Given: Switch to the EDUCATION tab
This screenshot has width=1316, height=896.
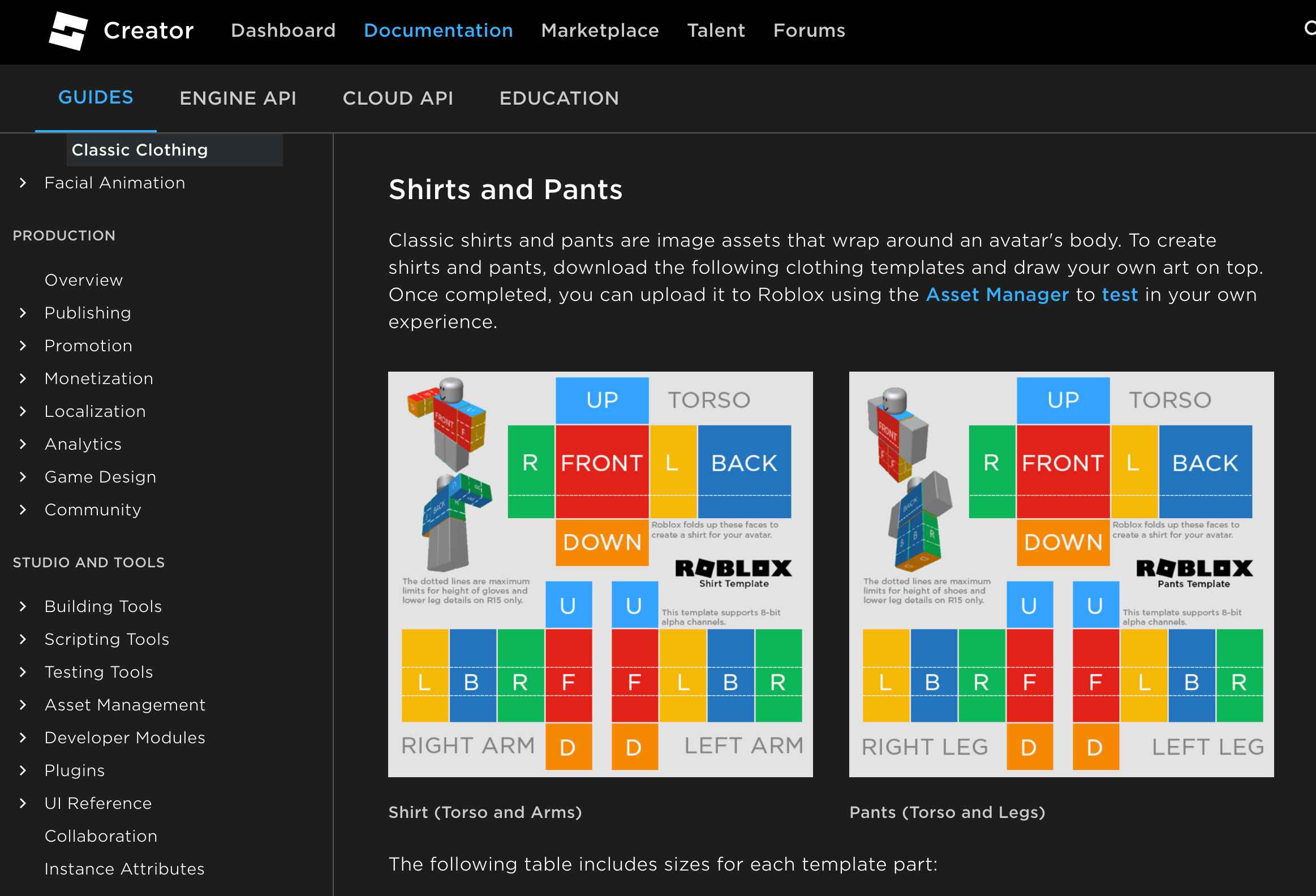Looking at the screenshot, I should [559, 98].
